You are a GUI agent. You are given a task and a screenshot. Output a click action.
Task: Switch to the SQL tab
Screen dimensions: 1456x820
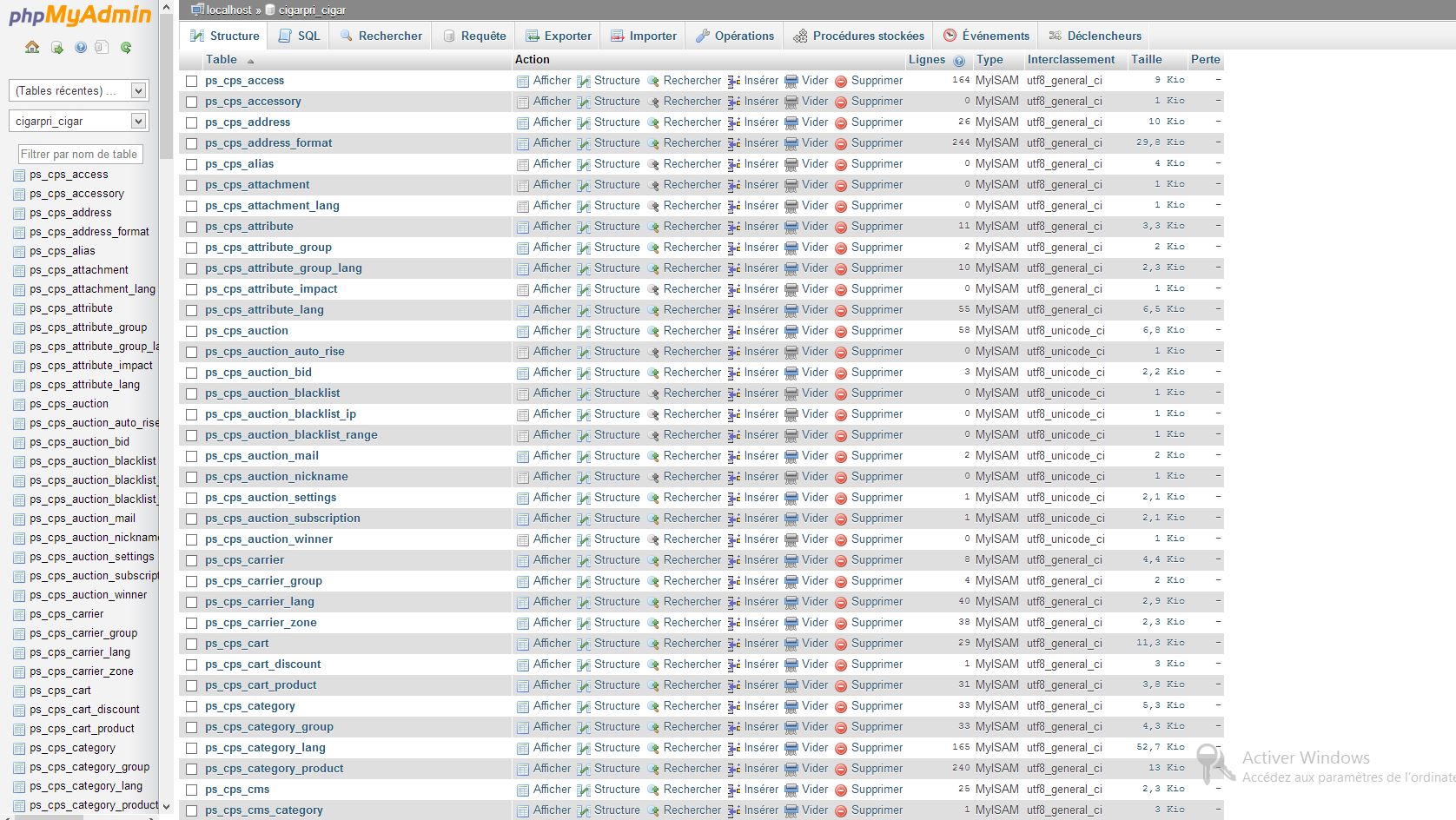[x=299, y=36]
